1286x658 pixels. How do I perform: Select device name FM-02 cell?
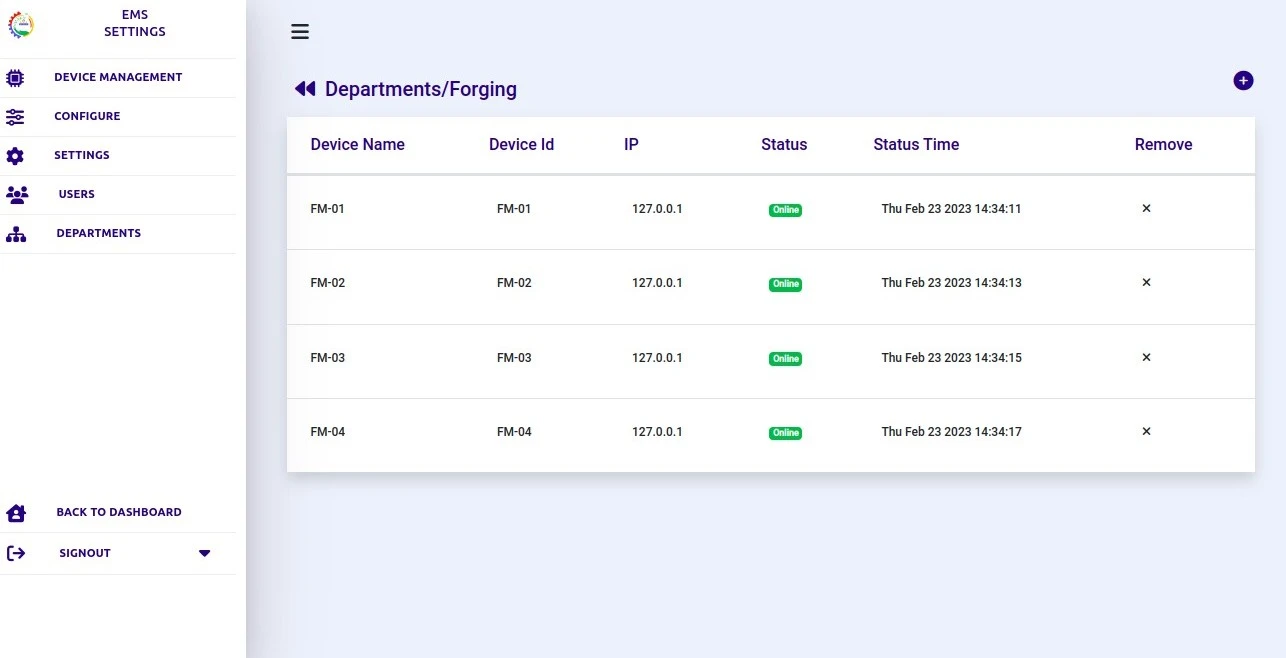328,283
